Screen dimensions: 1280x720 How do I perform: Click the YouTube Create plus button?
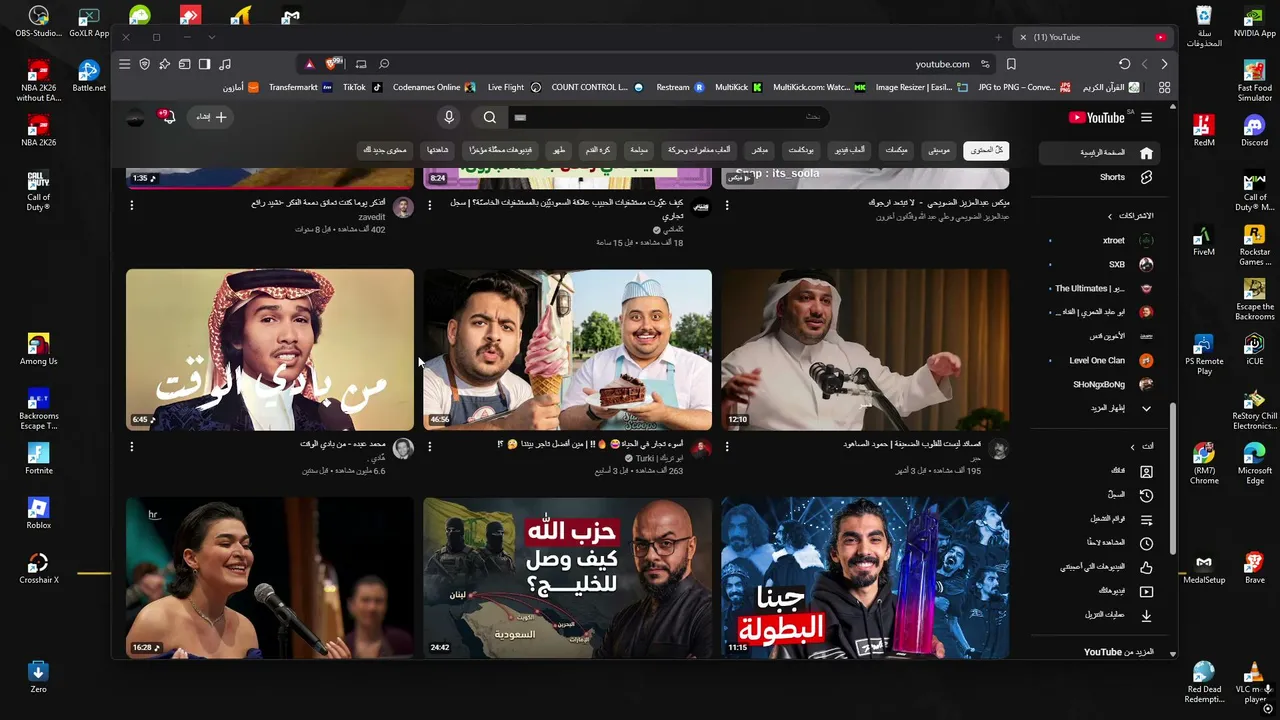(211, 117)
